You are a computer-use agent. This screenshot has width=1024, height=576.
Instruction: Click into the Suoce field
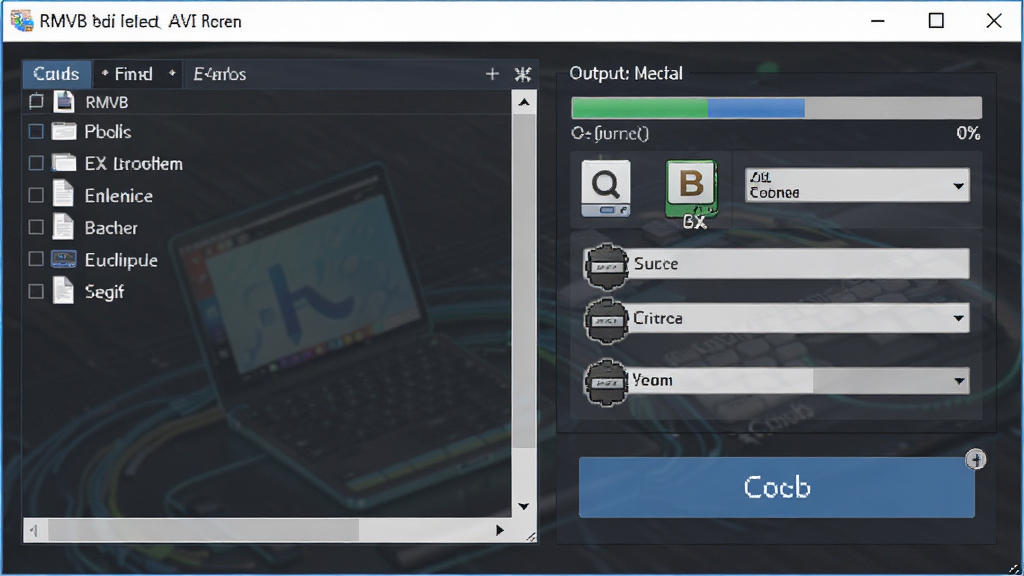798,264
